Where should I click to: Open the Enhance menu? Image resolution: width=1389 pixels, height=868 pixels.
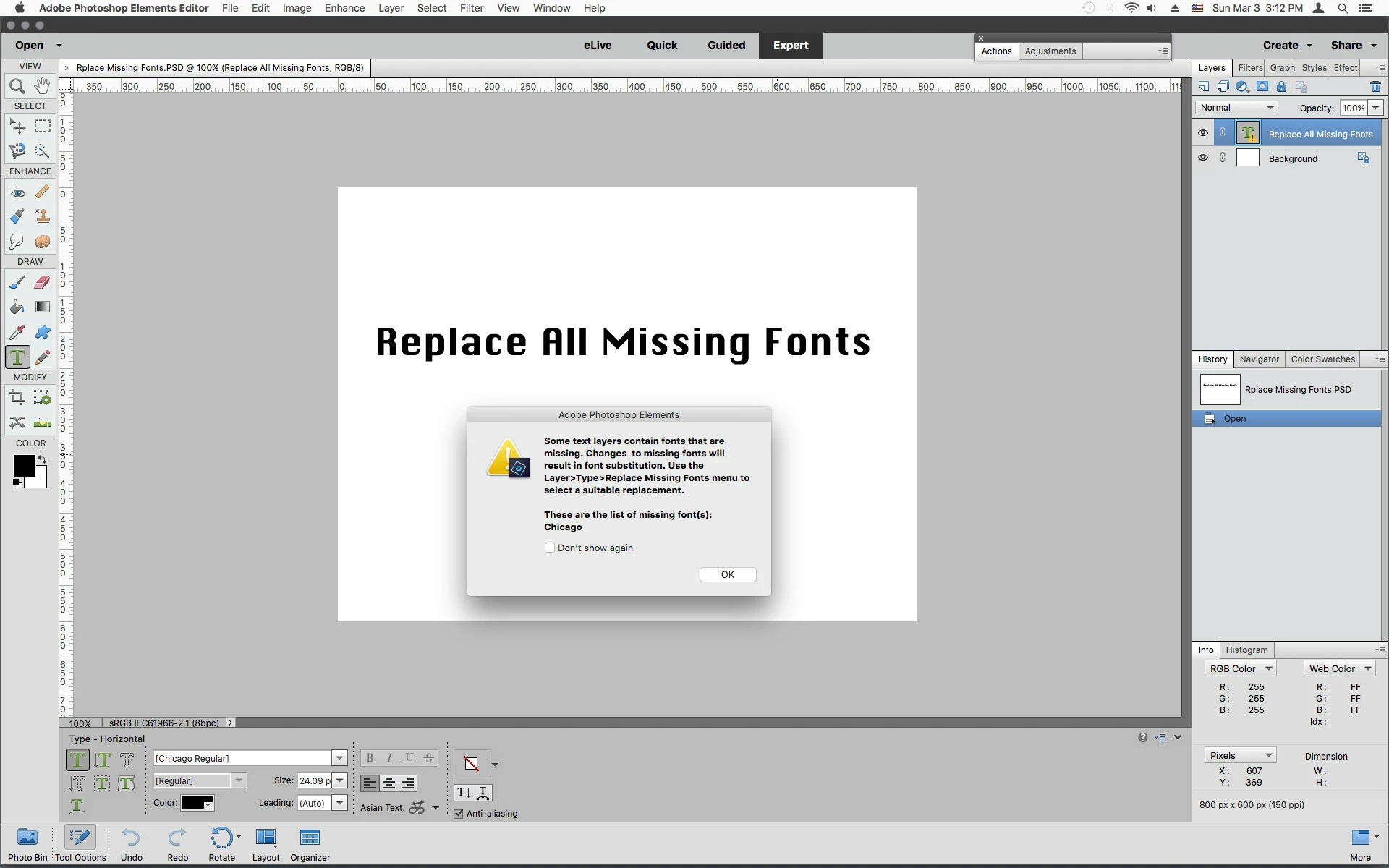tap(344, 8)
